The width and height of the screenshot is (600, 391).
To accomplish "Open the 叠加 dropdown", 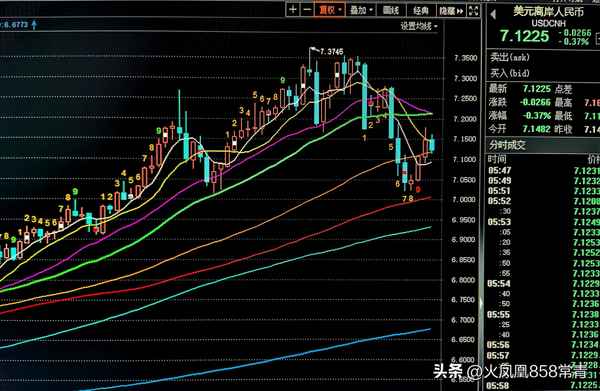I will (361, 10).
